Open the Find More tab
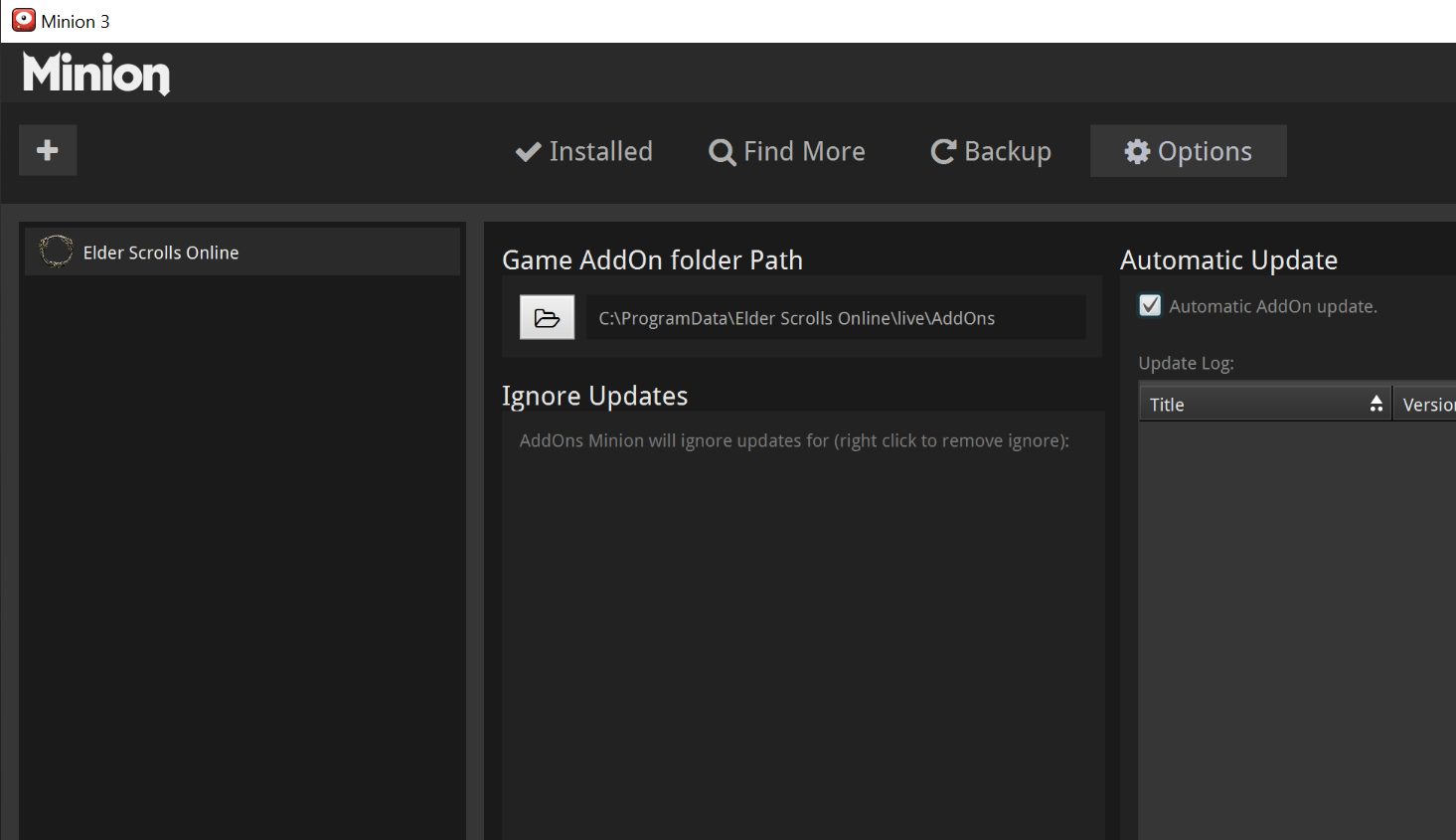 [x=787, y=151]
